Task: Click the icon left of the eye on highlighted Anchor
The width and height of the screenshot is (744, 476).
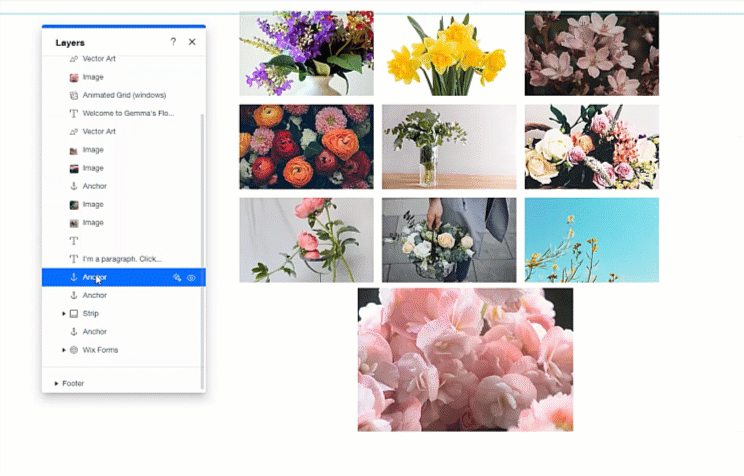Action: pos(177,278)
